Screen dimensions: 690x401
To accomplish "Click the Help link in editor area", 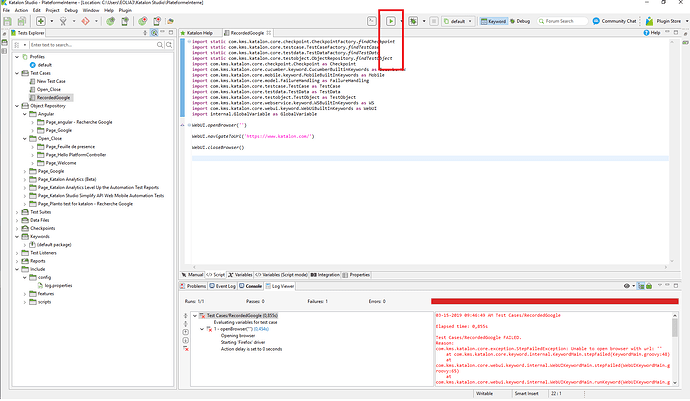I will click(652, 33).
